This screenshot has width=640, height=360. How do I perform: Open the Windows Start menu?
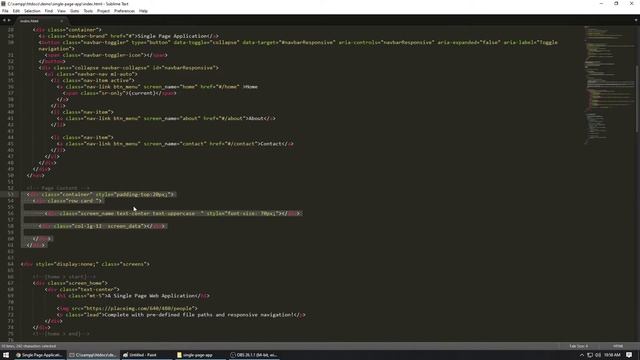point(6,355)
